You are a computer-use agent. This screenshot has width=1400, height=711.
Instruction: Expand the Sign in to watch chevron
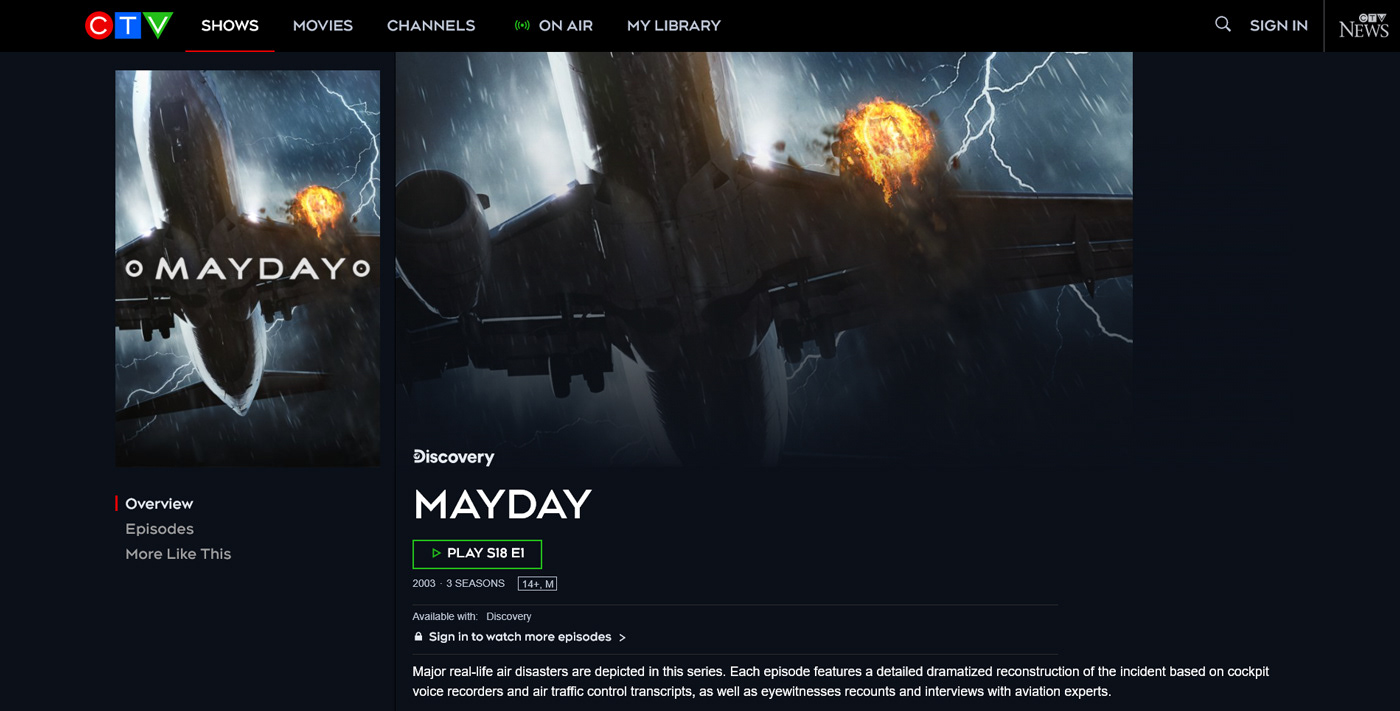pos(622,638)
